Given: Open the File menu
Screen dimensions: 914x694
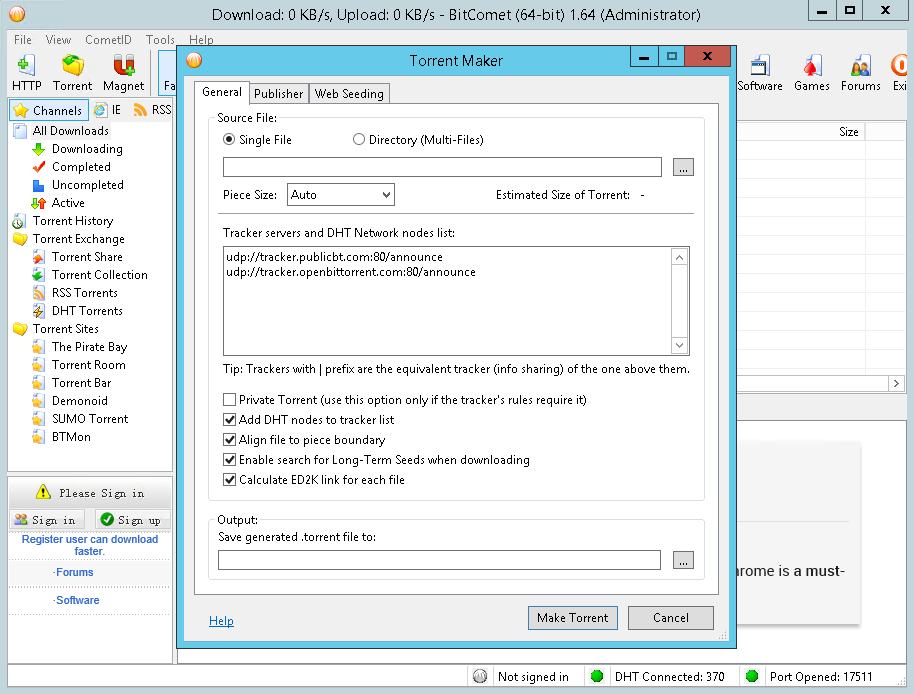Looking at the screenshot, I should (x=23, y=40).
